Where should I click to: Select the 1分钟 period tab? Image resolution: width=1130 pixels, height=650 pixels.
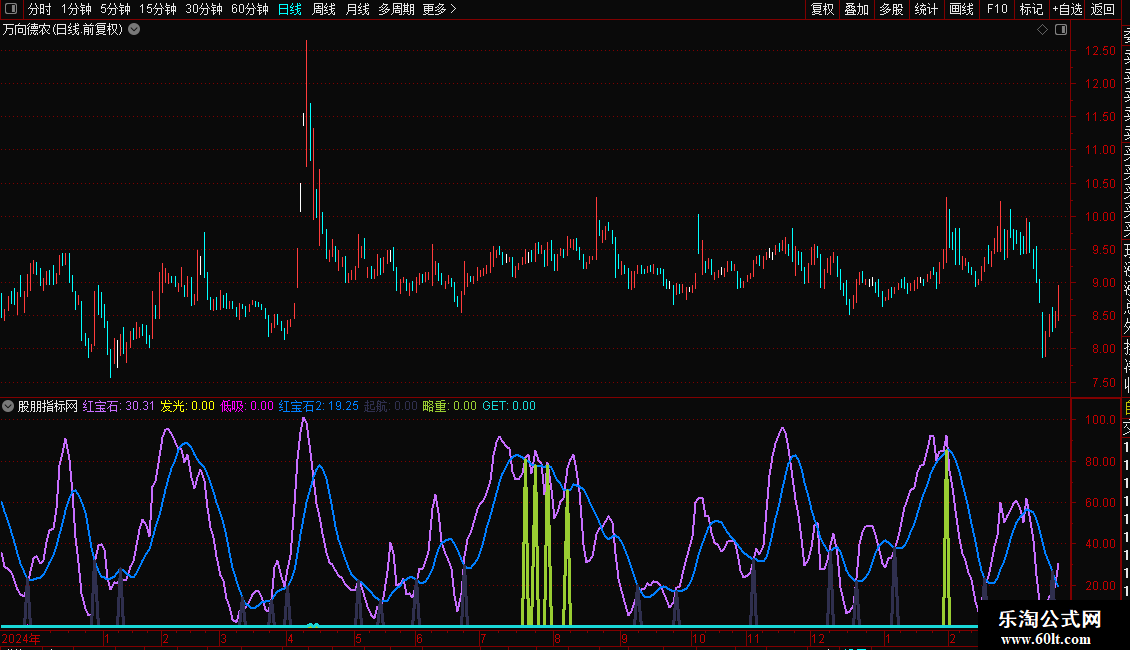pyautogui.click(x=76, y=9)
